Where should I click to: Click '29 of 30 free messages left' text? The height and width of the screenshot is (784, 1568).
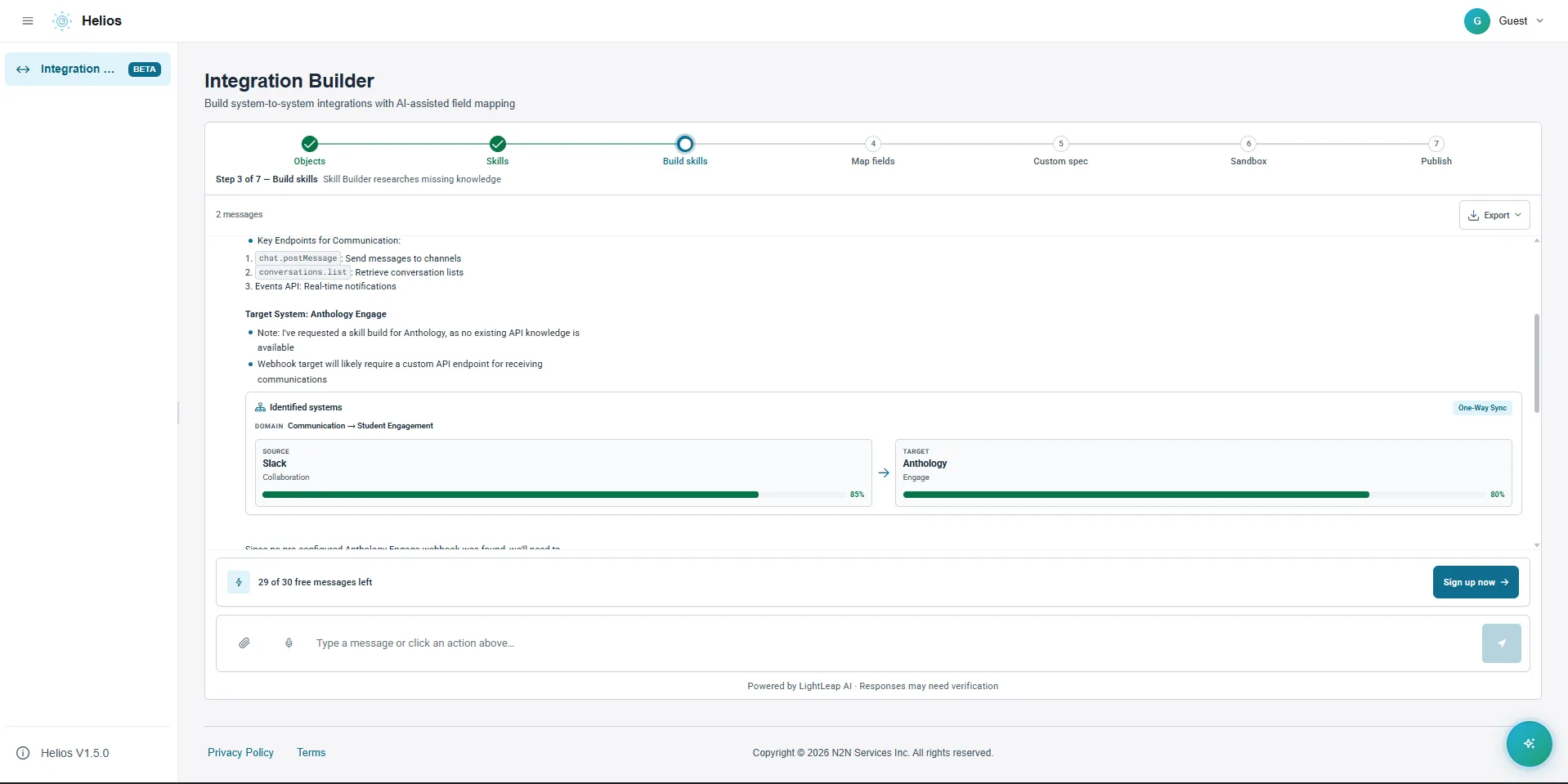(315, 582)
